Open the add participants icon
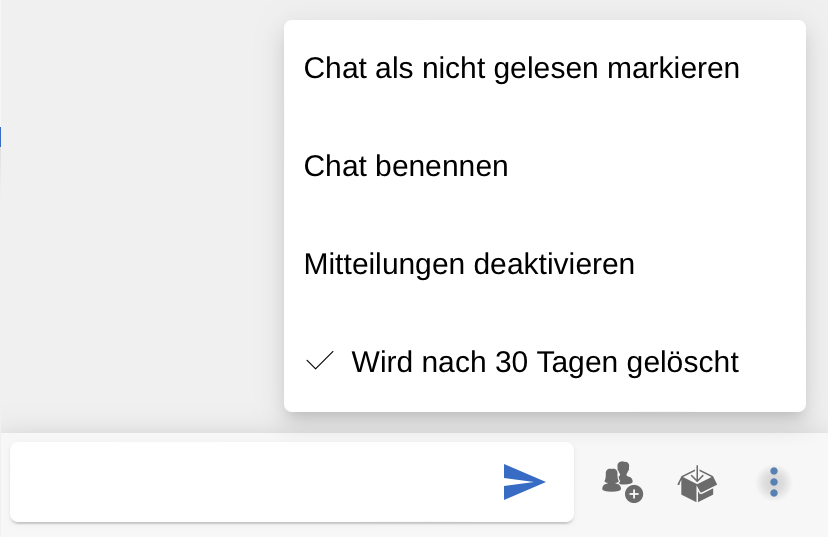The image size is (828, 537). click(x=621, y=482)
